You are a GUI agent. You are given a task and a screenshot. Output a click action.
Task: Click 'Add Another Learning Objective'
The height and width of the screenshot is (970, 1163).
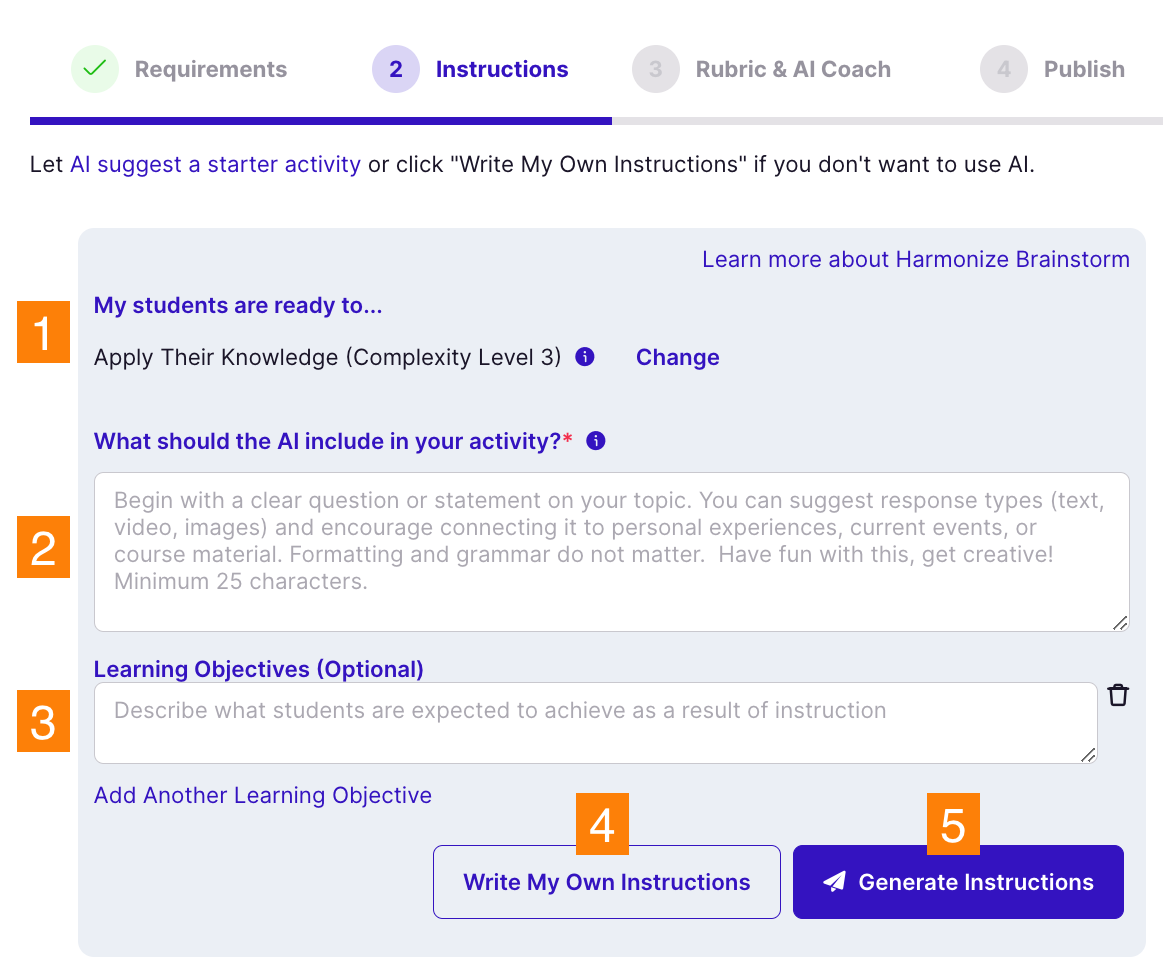point(263,796)
